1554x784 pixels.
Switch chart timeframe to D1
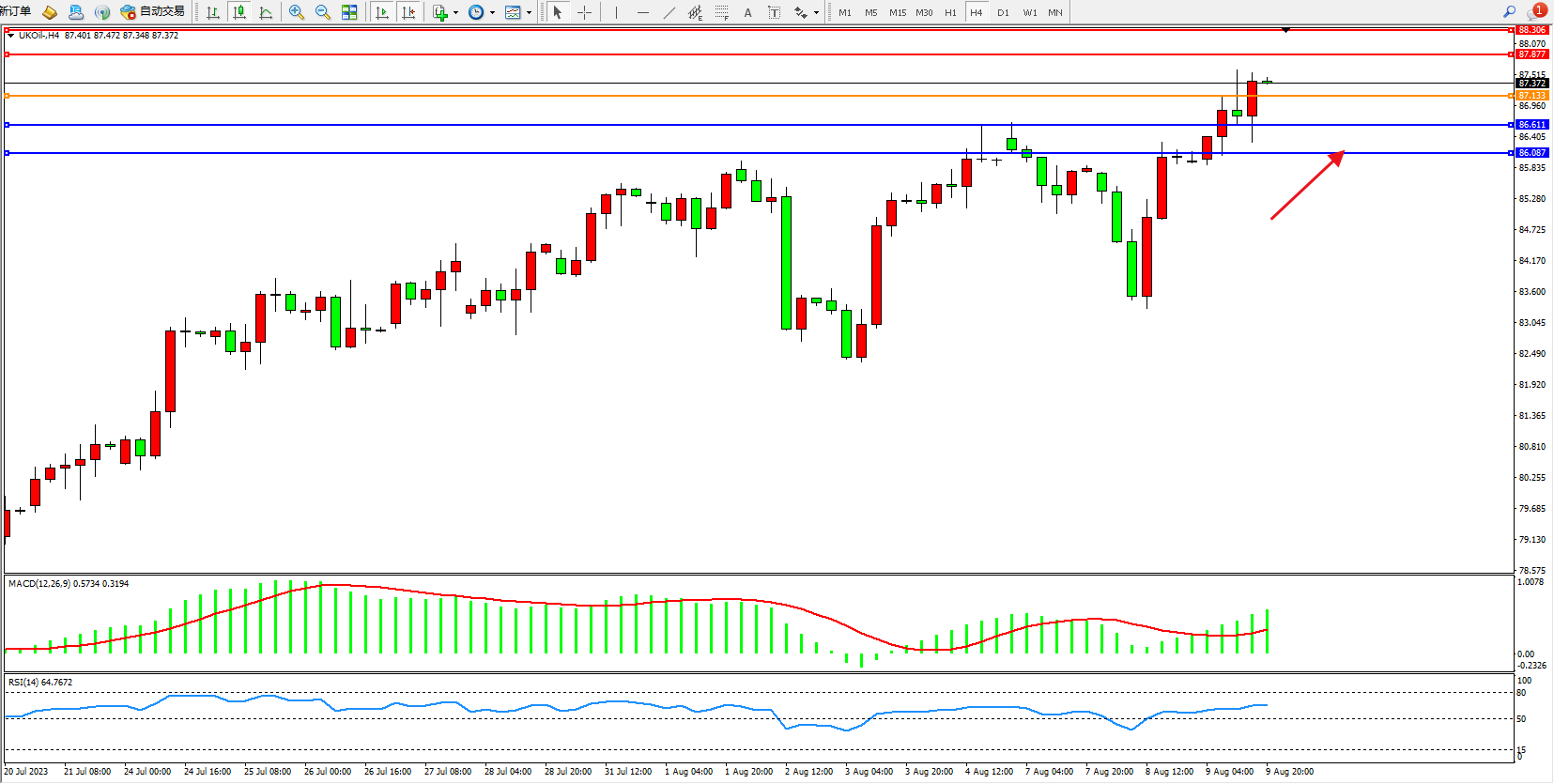[1003, 12]
